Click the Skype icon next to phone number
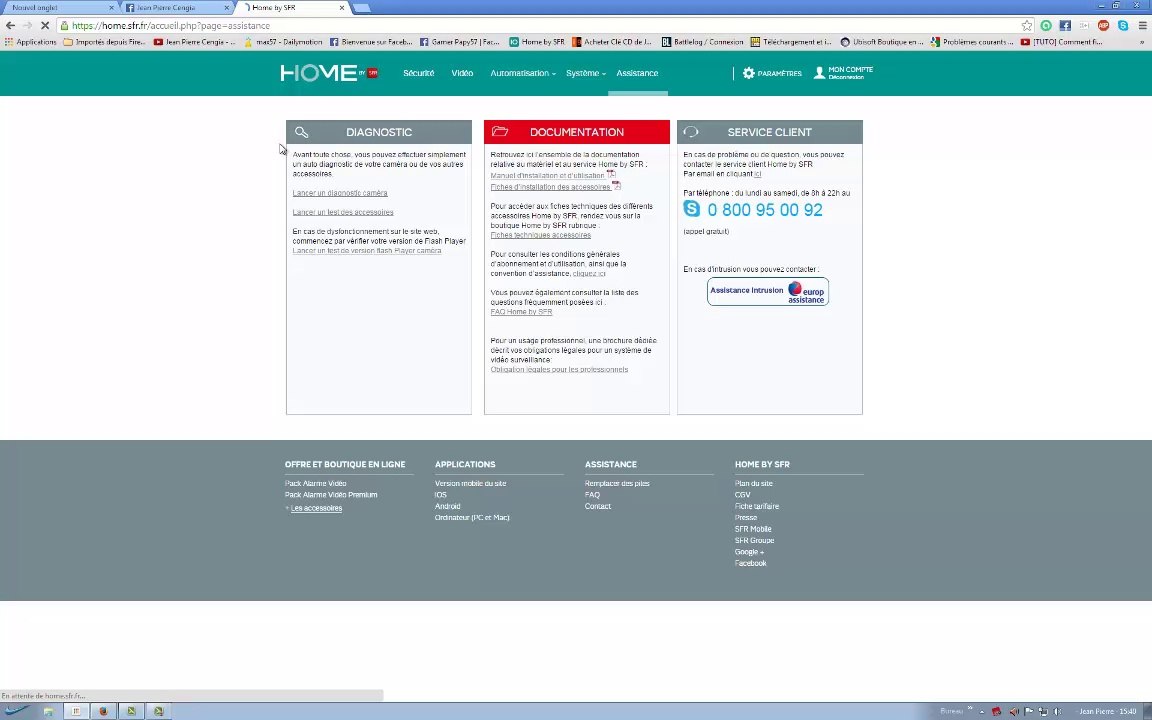This screenshot has height=720, width=1152. [691, 209]
